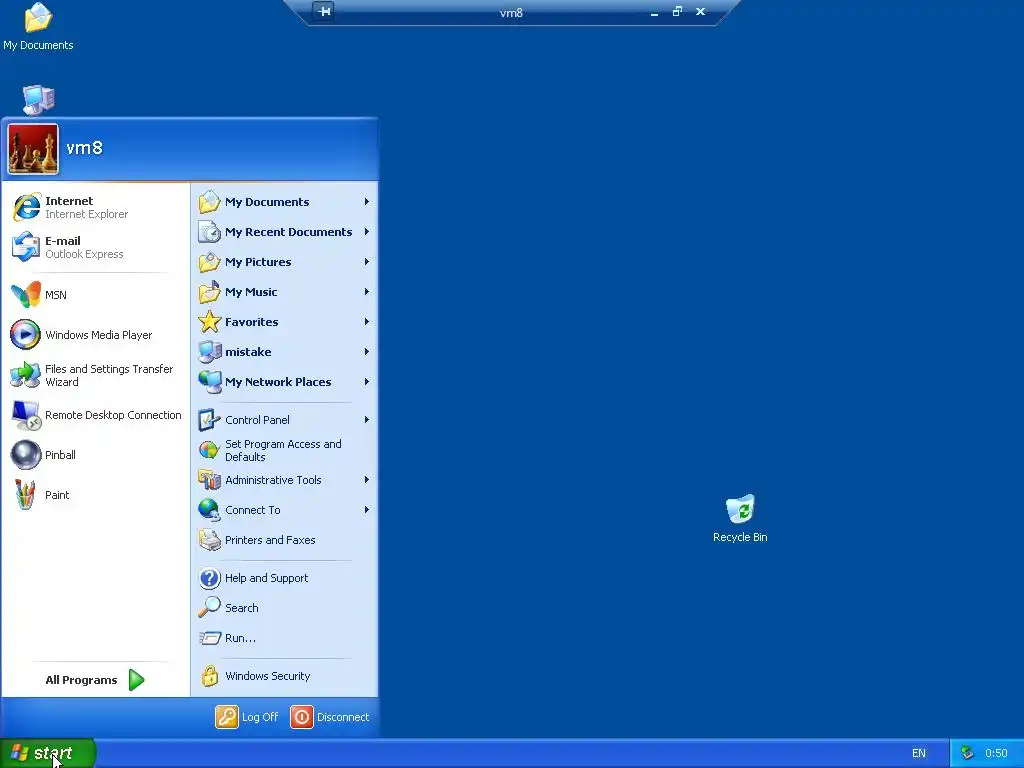Click the mistake computer icon
Viewport: 1024px width, 768px height.
coord(210,352)
